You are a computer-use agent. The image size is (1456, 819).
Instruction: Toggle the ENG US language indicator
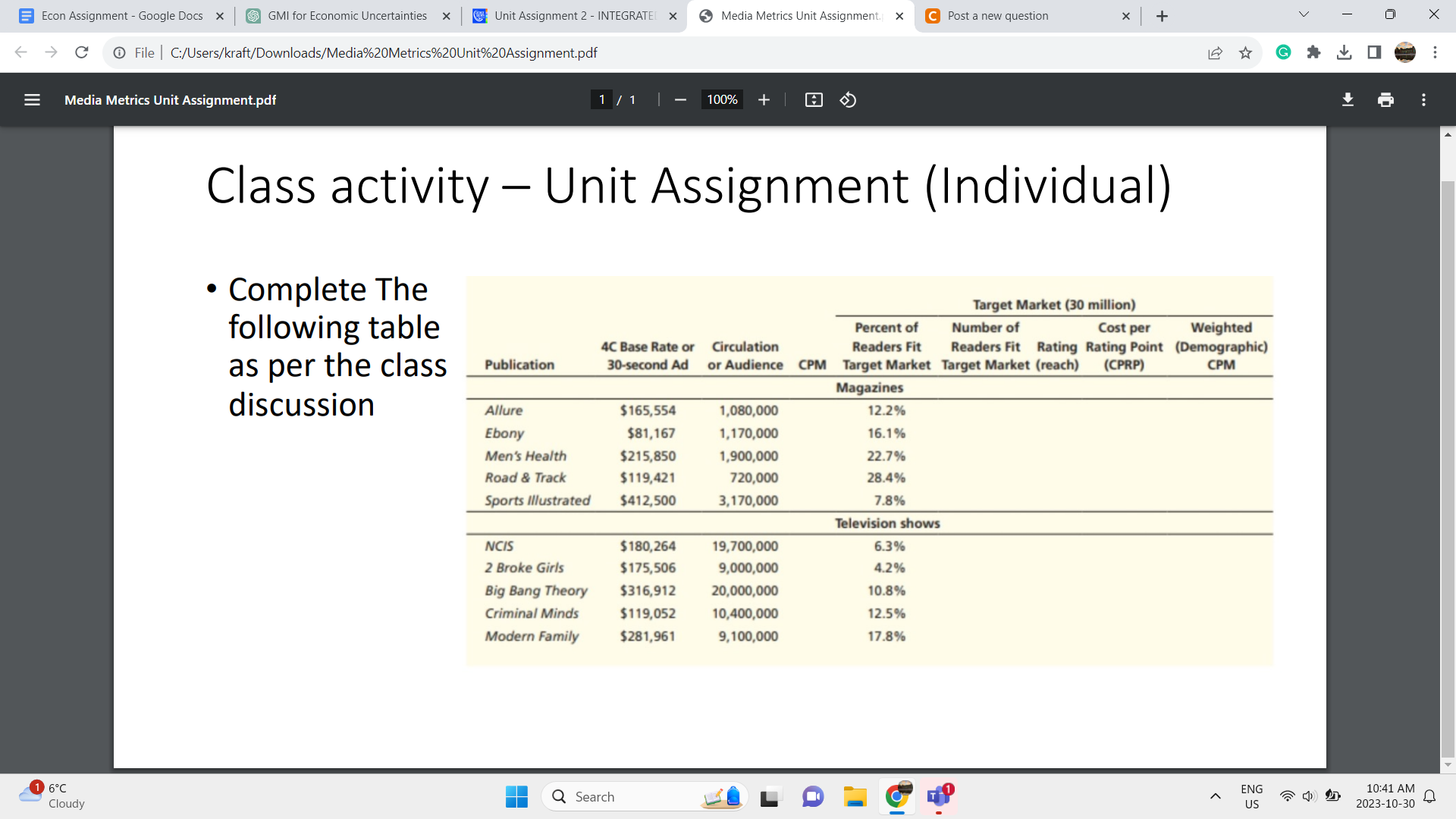click(1251, 795)
